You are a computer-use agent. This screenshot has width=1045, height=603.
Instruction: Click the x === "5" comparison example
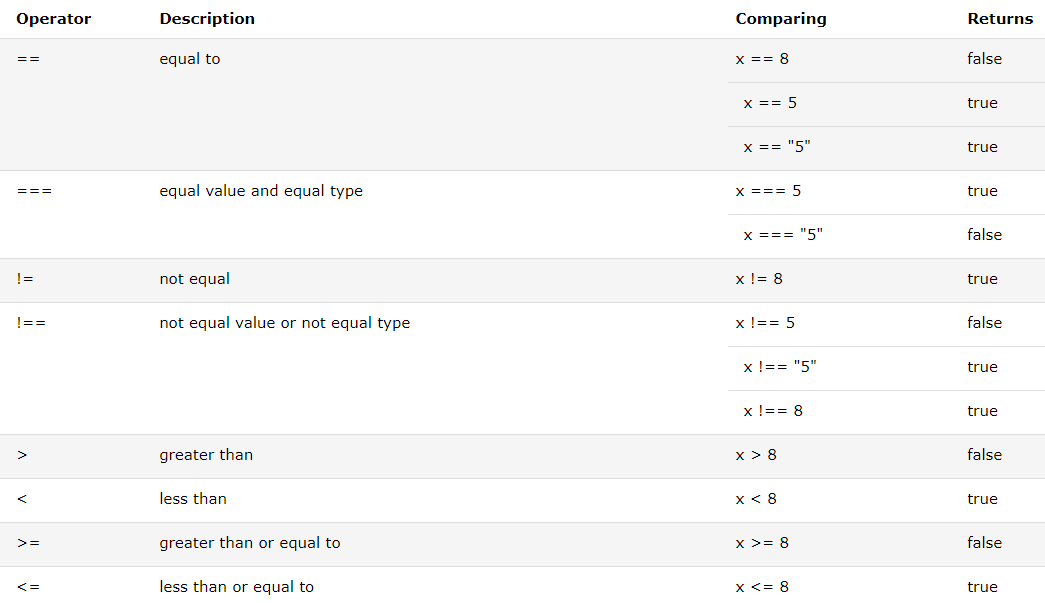coord(783,235)
